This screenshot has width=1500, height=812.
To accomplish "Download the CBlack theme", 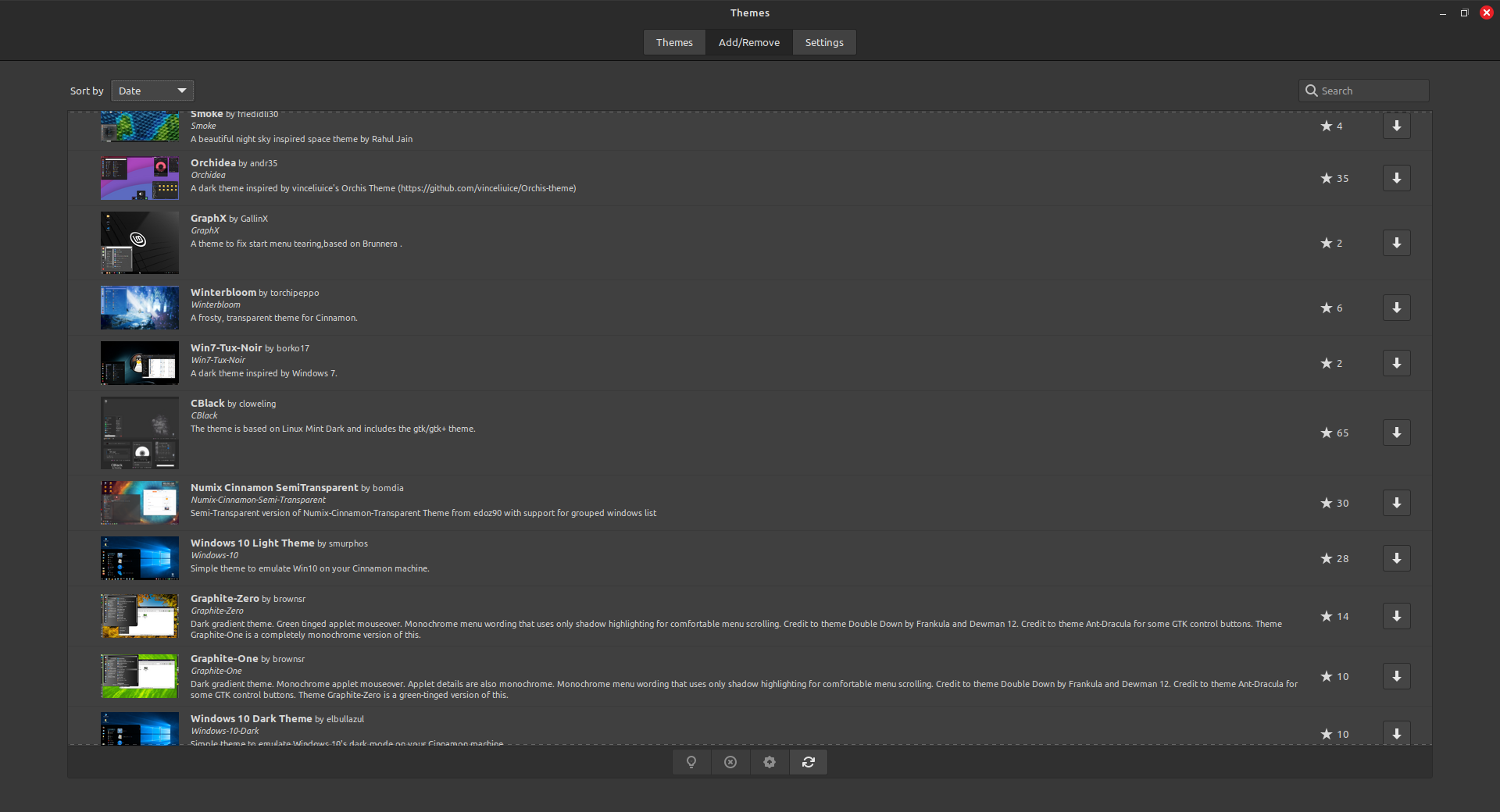I will coord(1396,433).
